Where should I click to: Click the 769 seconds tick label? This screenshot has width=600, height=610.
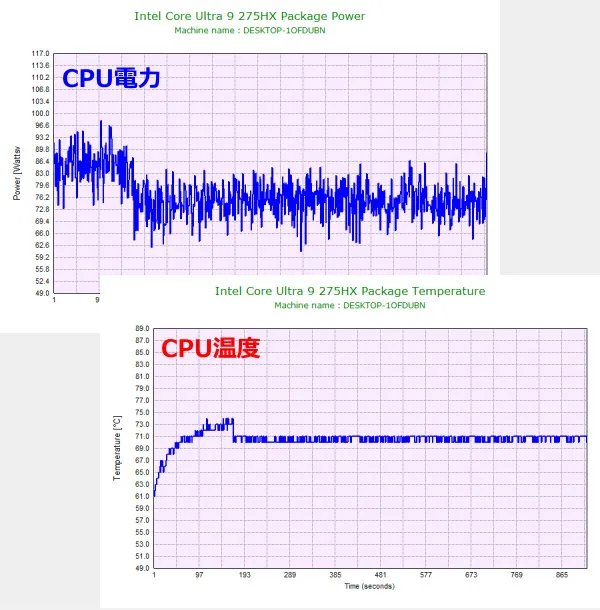(x=517, y=575)
